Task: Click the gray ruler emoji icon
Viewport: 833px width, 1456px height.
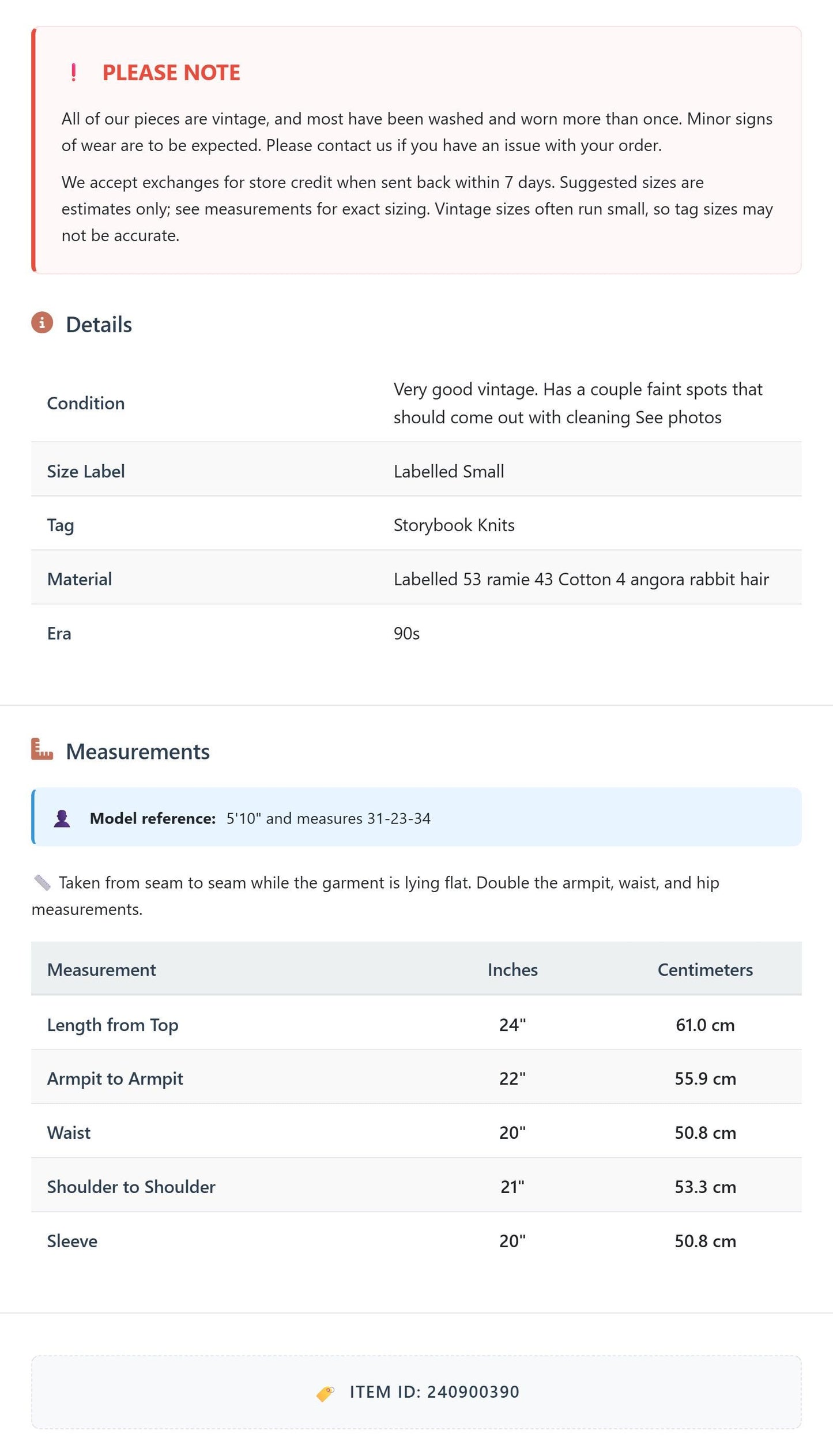Action: click(x=42, y=882)
